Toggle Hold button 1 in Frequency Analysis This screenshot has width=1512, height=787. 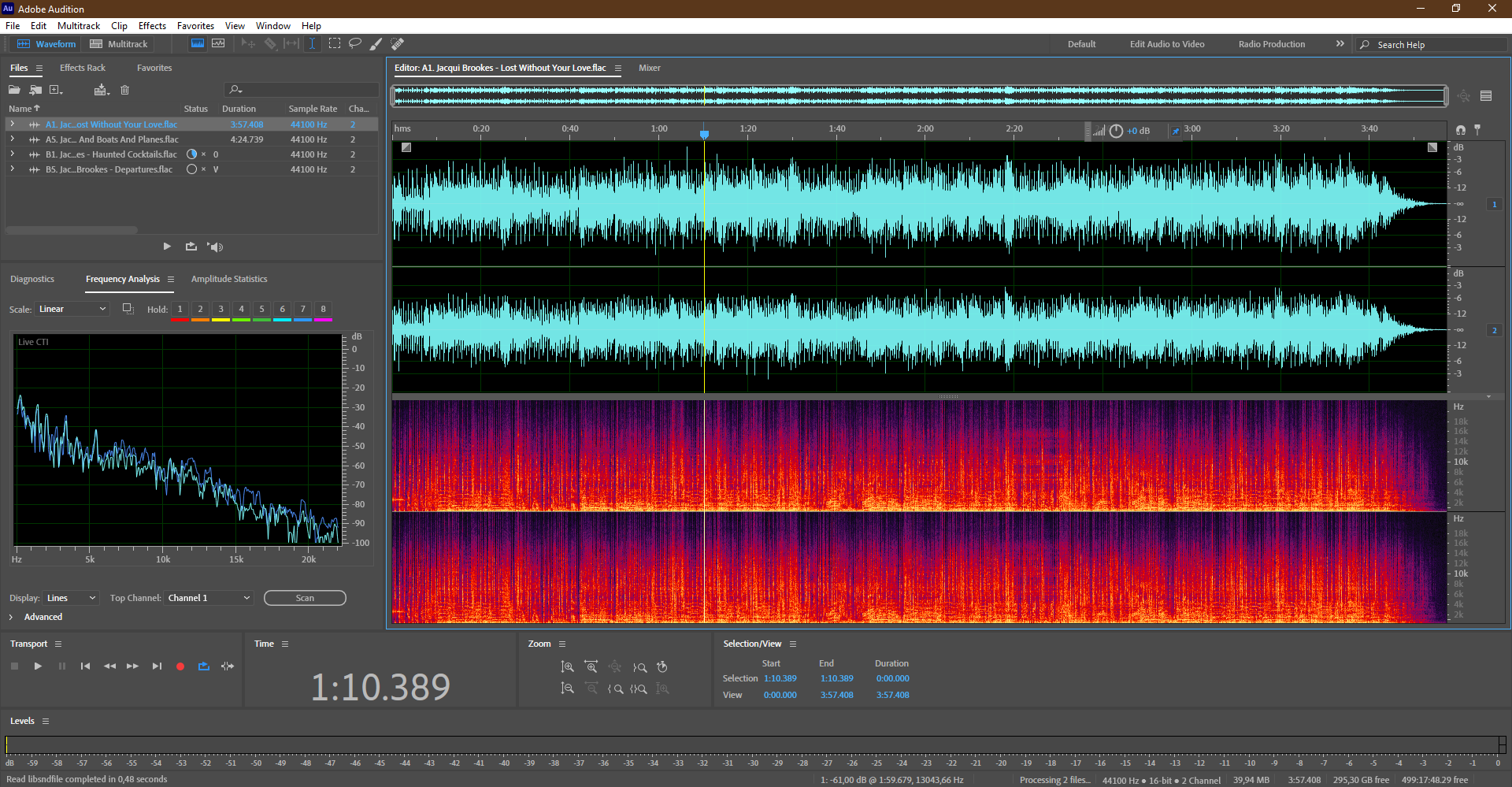pyautogui.click(x=180, y=309)
